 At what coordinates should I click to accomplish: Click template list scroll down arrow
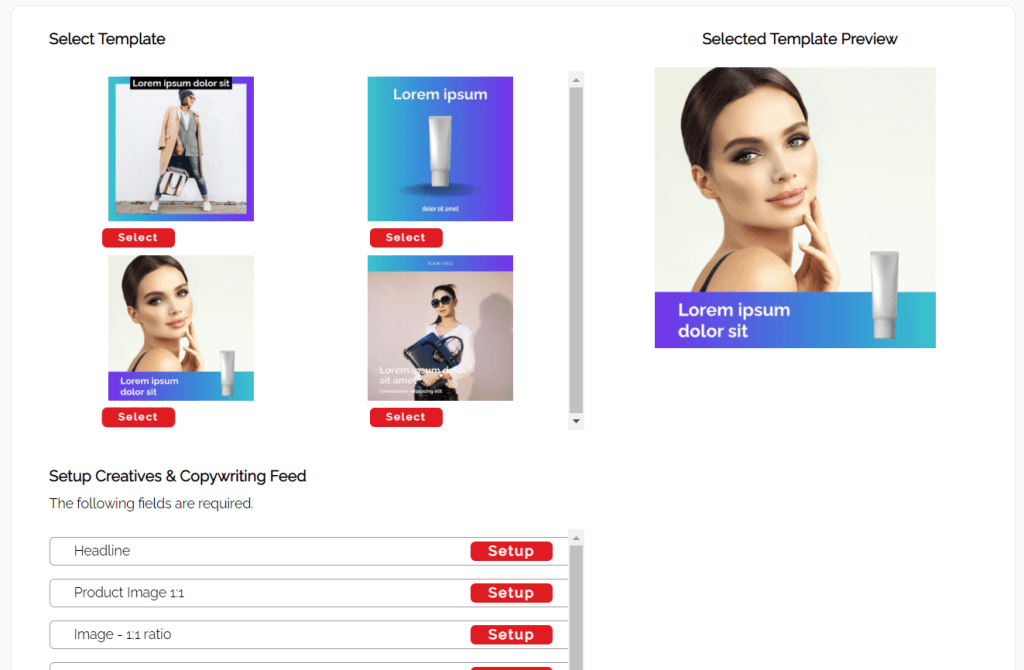click(576, 421)
